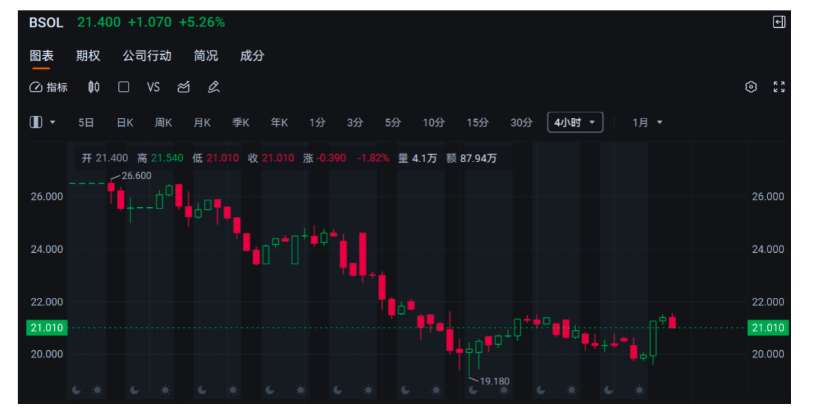Expand the 4小时 interval dropdown
The height and width of the screenshot is (418, 832).
click(x=575, y=122)
